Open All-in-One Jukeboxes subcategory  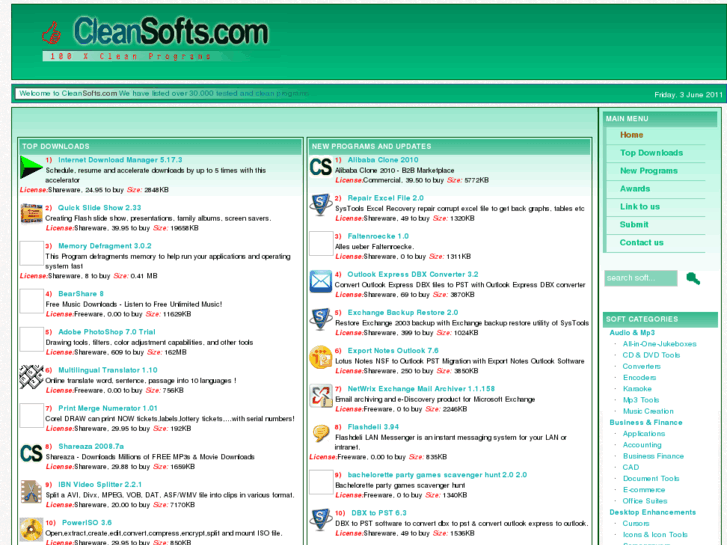659,344
